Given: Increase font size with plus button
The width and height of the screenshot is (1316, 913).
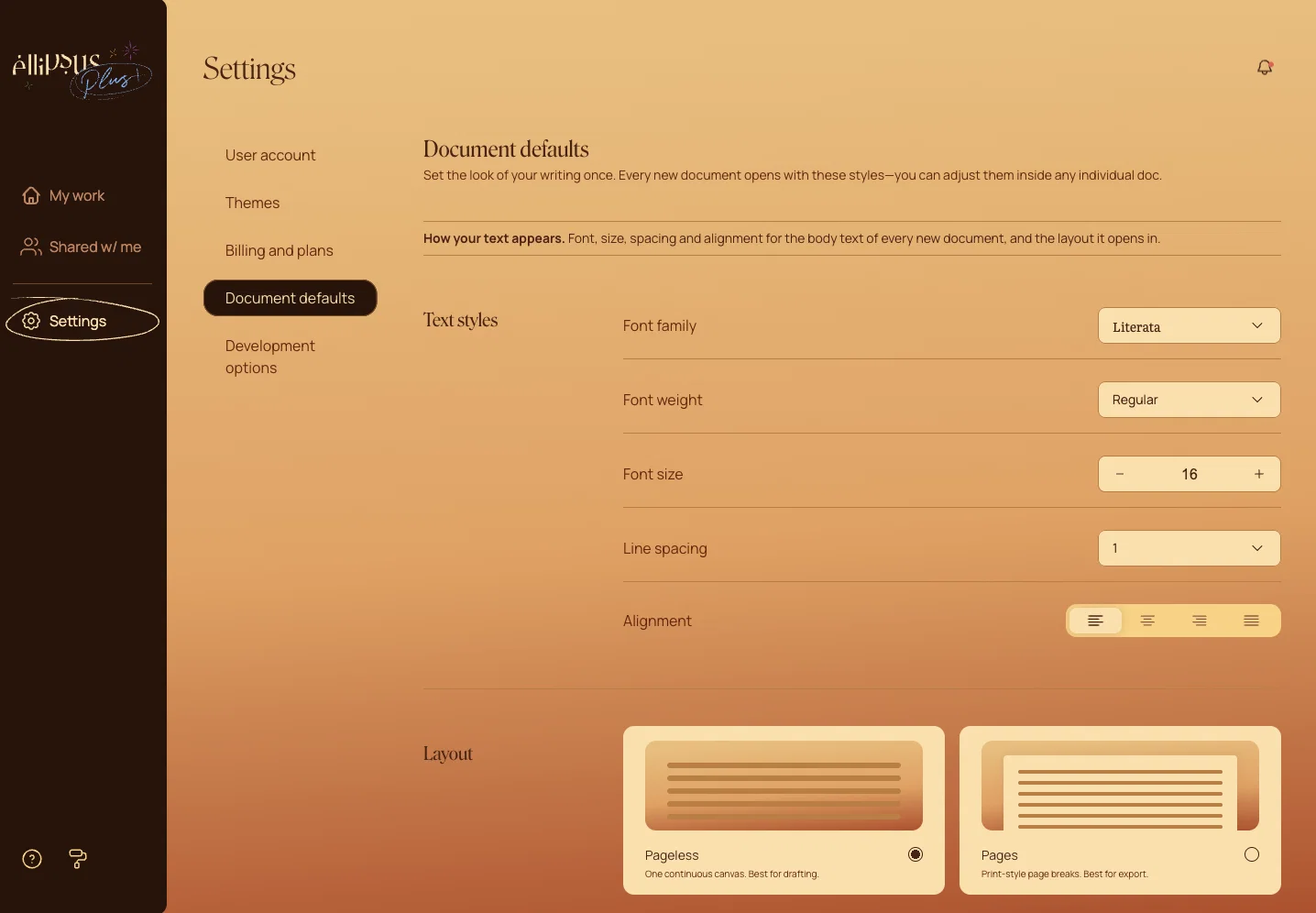Looking at the screenshot, I should pos(1259,474).
